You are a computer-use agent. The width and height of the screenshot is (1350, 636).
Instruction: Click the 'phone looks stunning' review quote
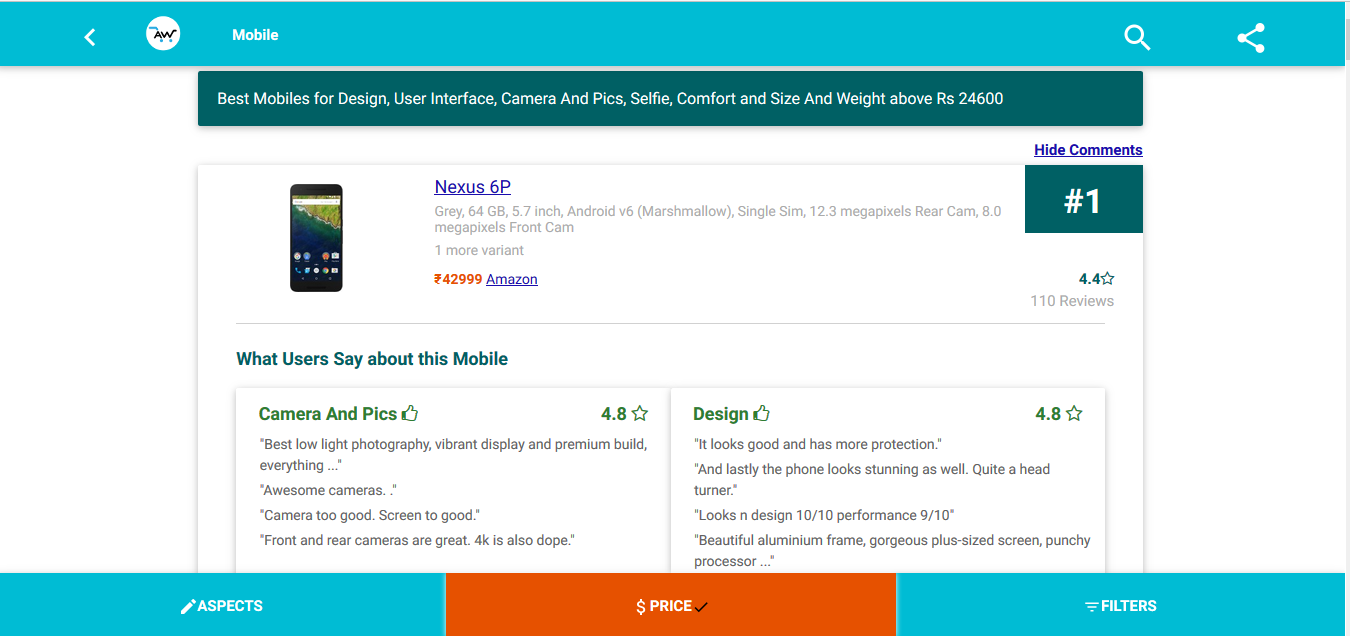872,479
